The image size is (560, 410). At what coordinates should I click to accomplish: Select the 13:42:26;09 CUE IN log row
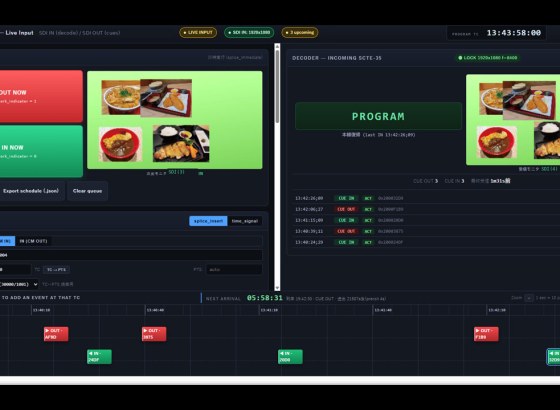427,198
